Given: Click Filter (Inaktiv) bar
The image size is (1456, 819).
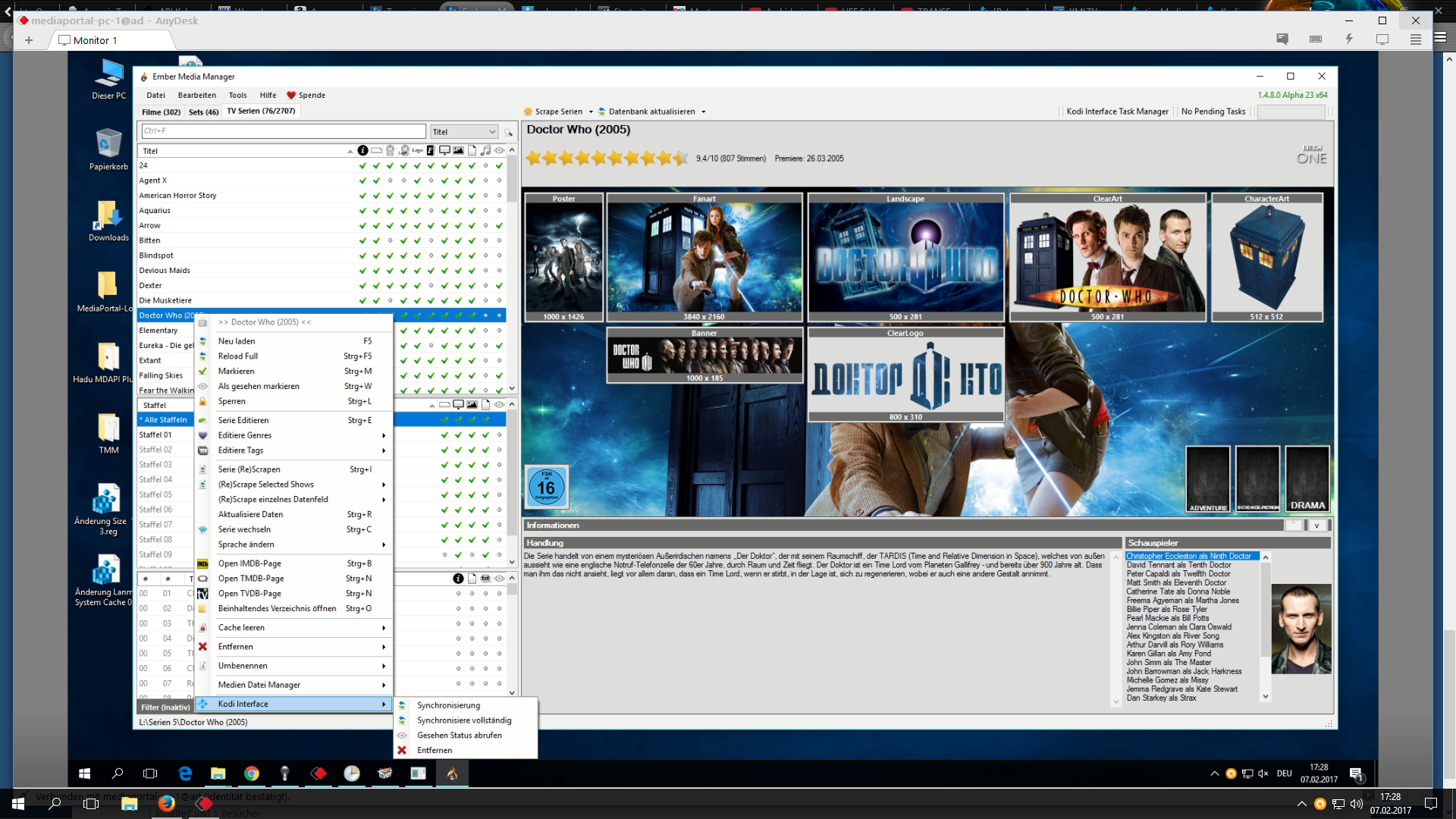Looking at the screenshot, I should tap(165, 707).
